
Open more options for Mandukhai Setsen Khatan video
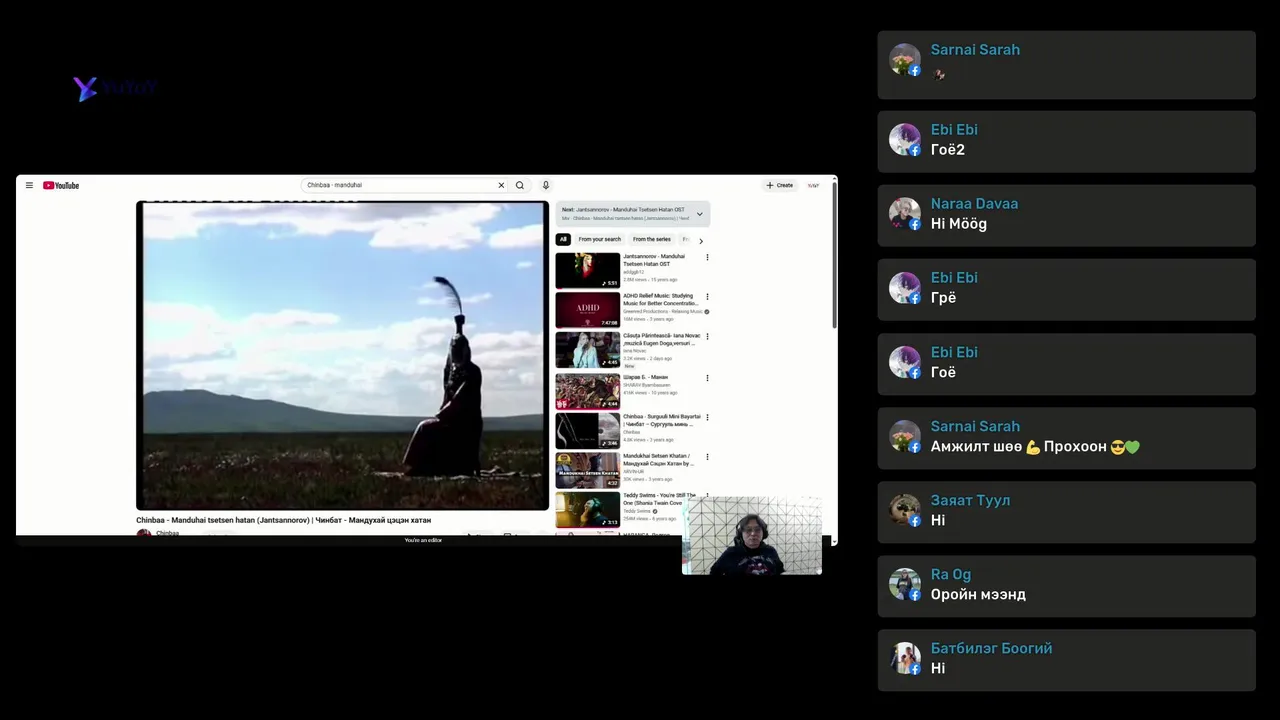[707, 457]
